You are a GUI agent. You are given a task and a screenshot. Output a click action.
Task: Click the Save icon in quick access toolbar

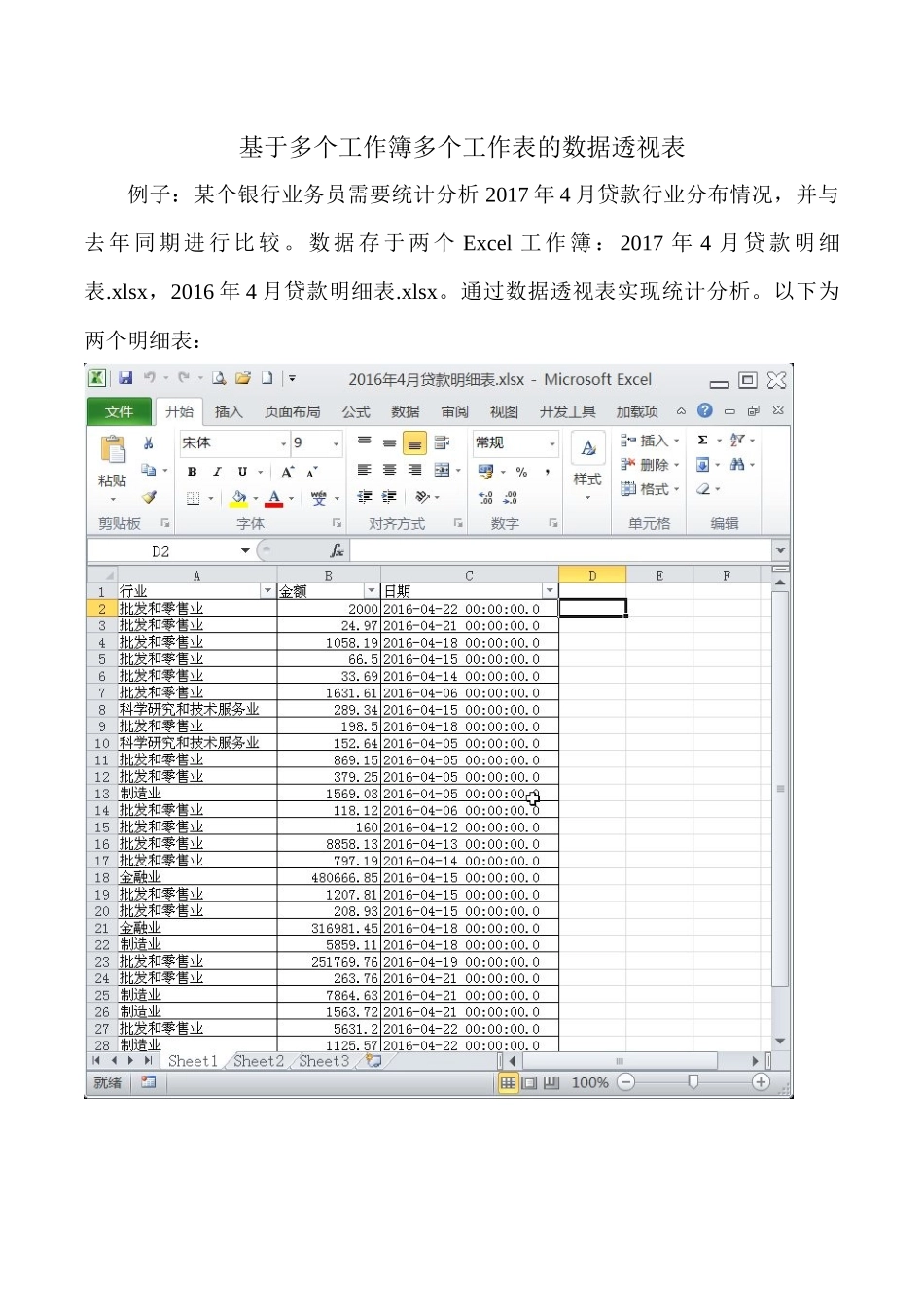coord(125,378)
